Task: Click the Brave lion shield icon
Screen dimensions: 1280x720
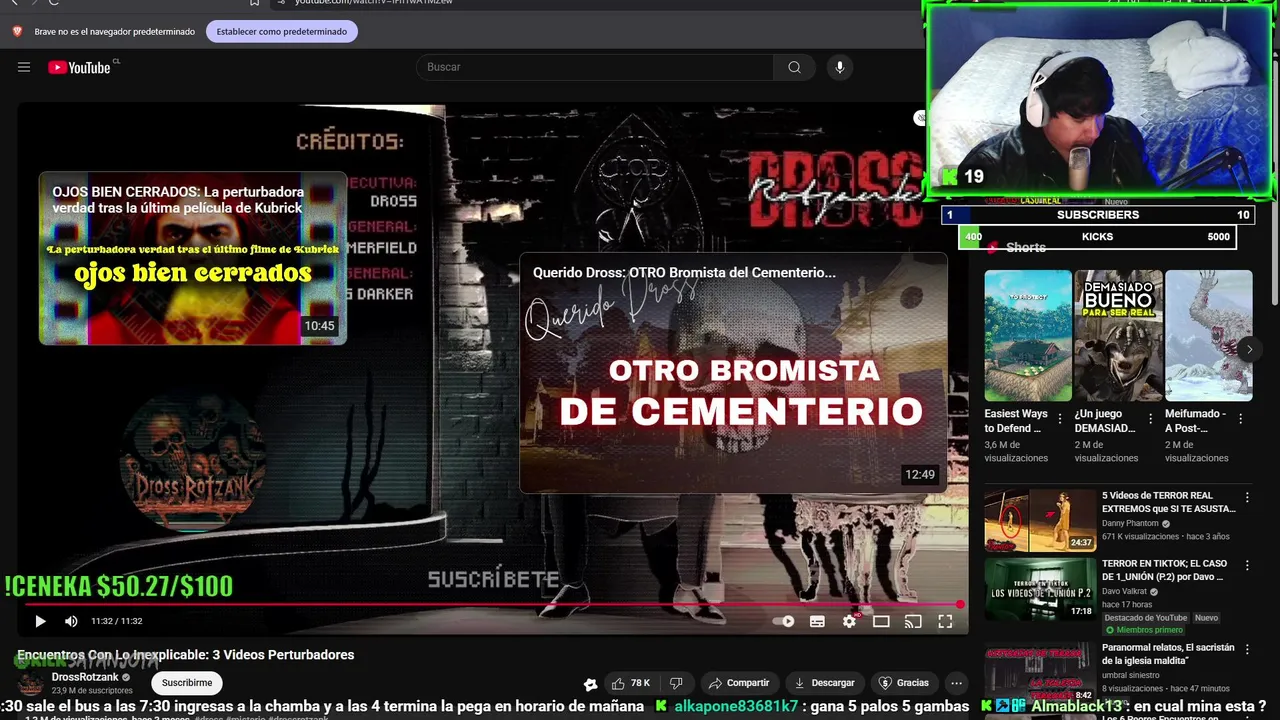Action: (x=17, y=31)
